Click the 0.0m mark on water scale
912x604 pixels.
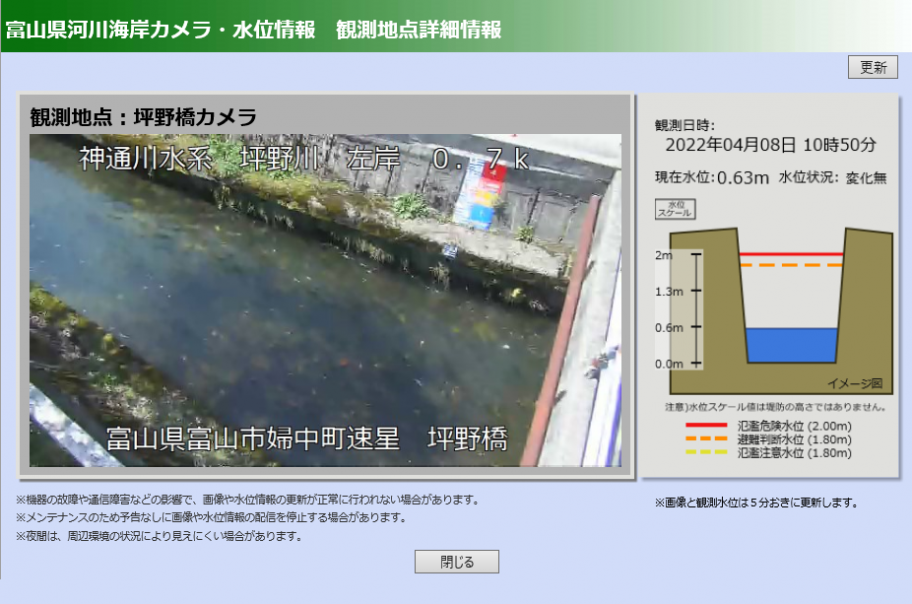pos(668,364)
